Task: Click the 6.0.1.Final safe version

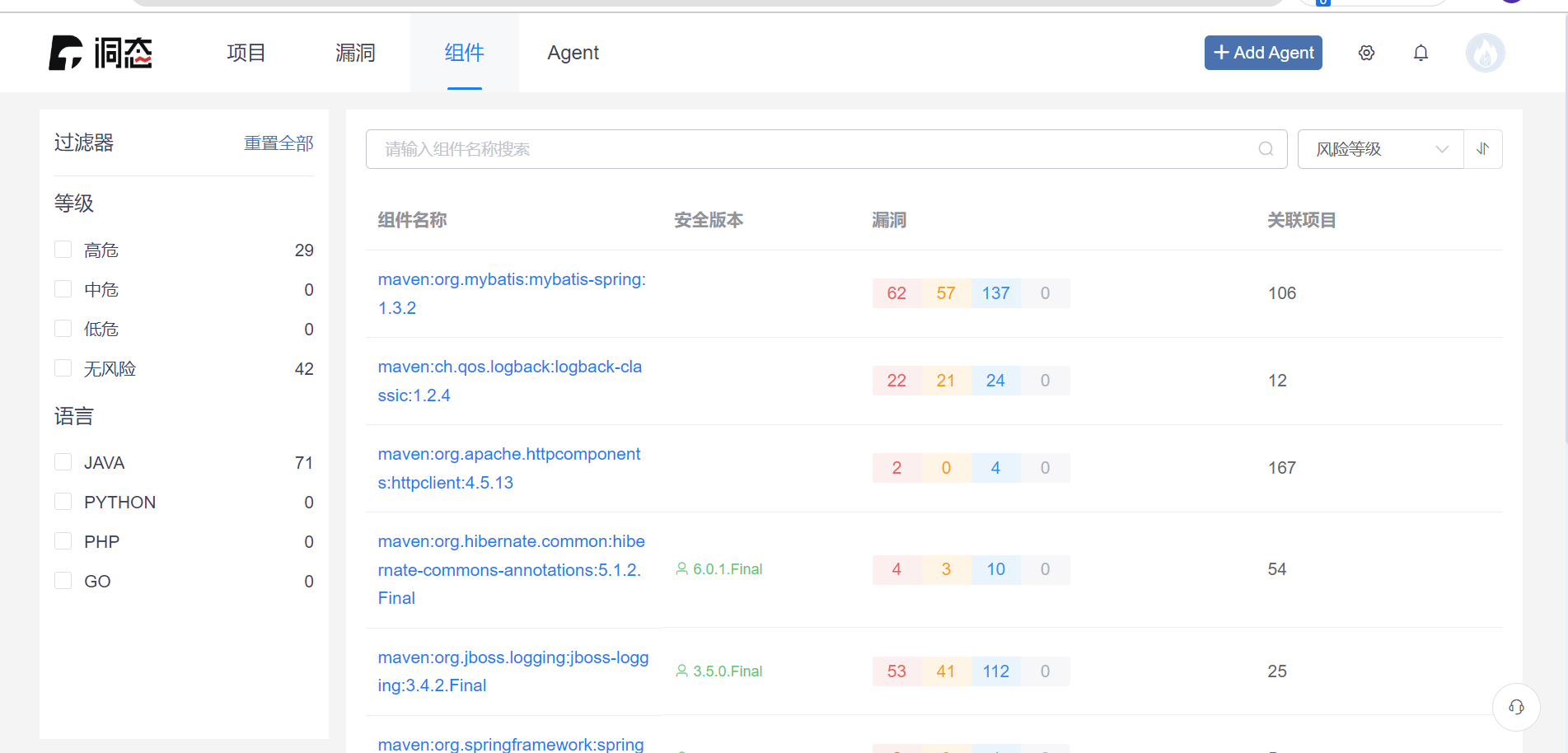Action: tap(719, 569)
